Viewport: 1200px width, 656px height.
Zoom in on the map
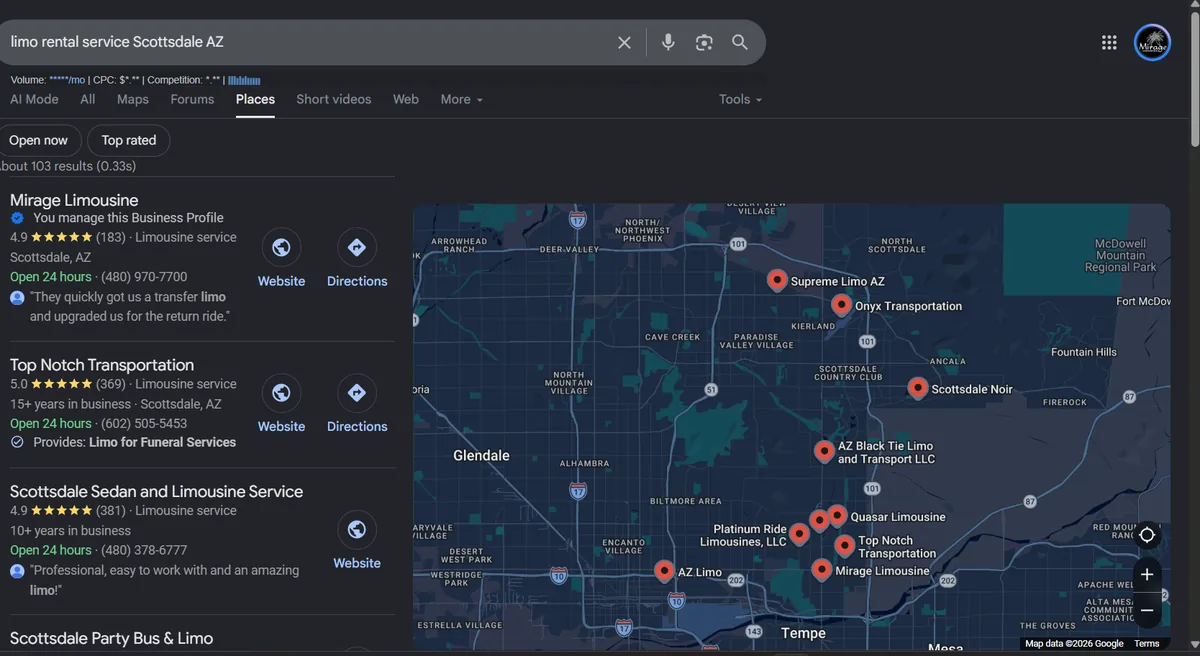[x=1147, y=574]
